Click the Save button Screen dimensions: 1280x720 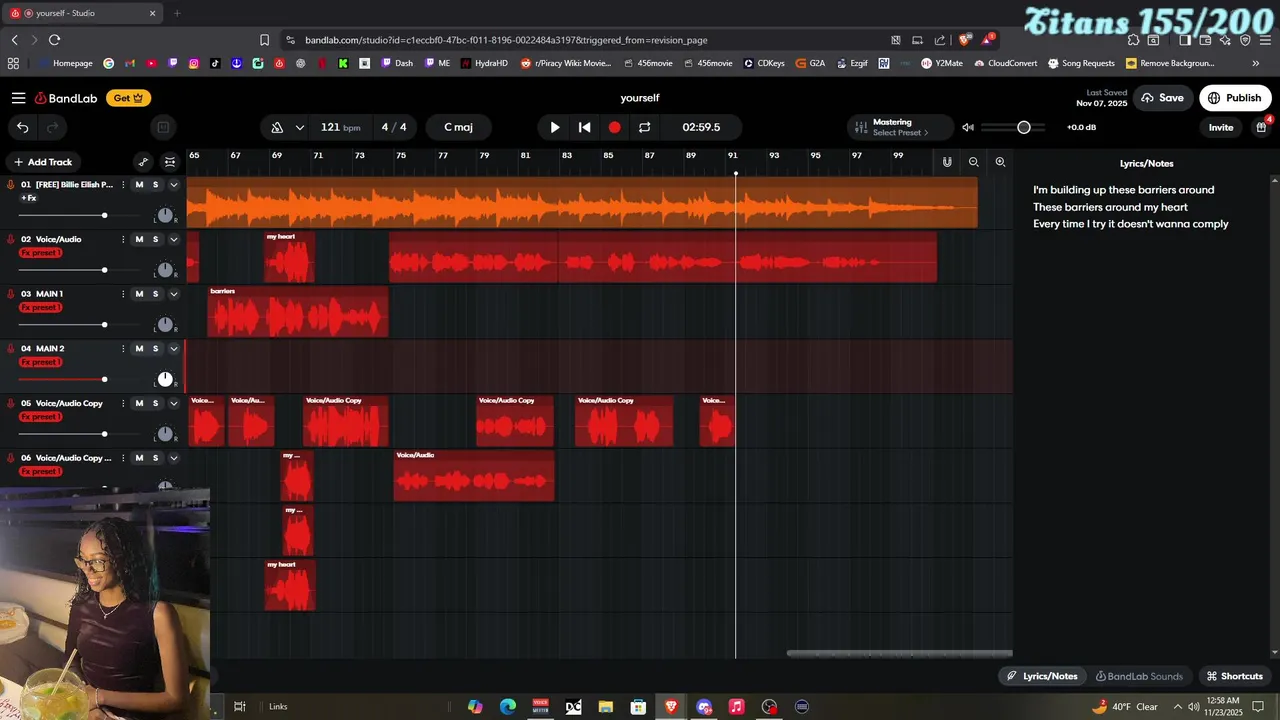point(1162,98)
